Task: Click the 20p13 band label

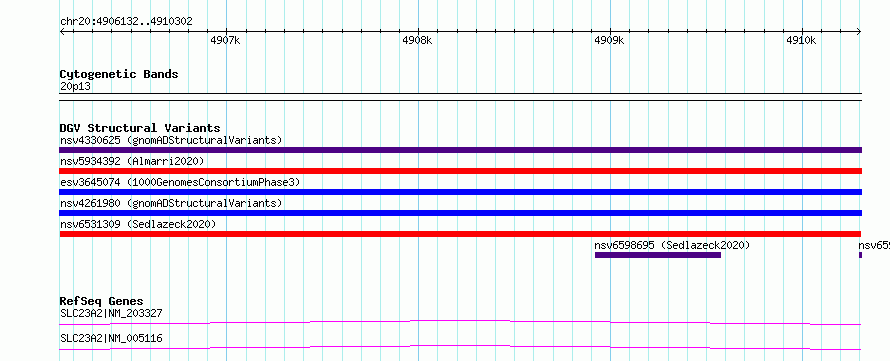Action: [75, 87]
